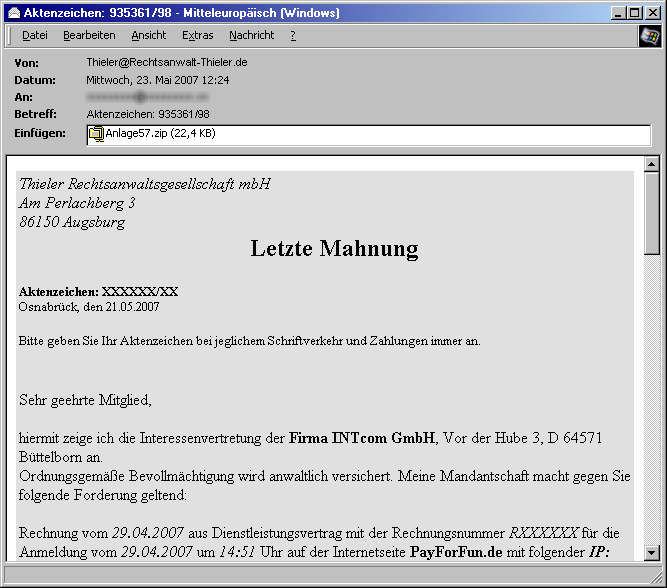
Task: Maximize the message window
Action: pos(634,13)
